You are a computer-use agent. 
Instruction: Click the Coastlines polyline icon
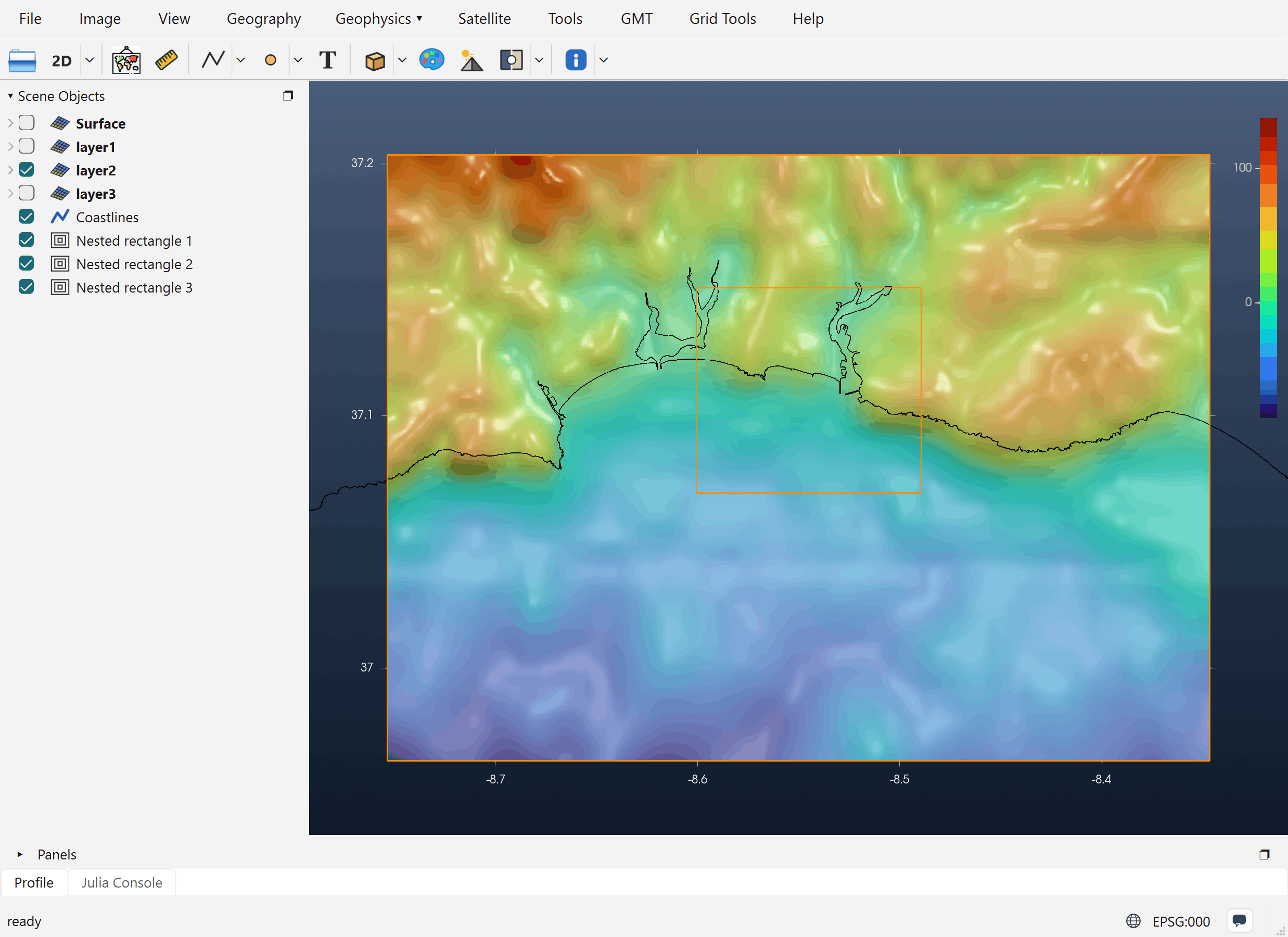(x=60, y=217)
